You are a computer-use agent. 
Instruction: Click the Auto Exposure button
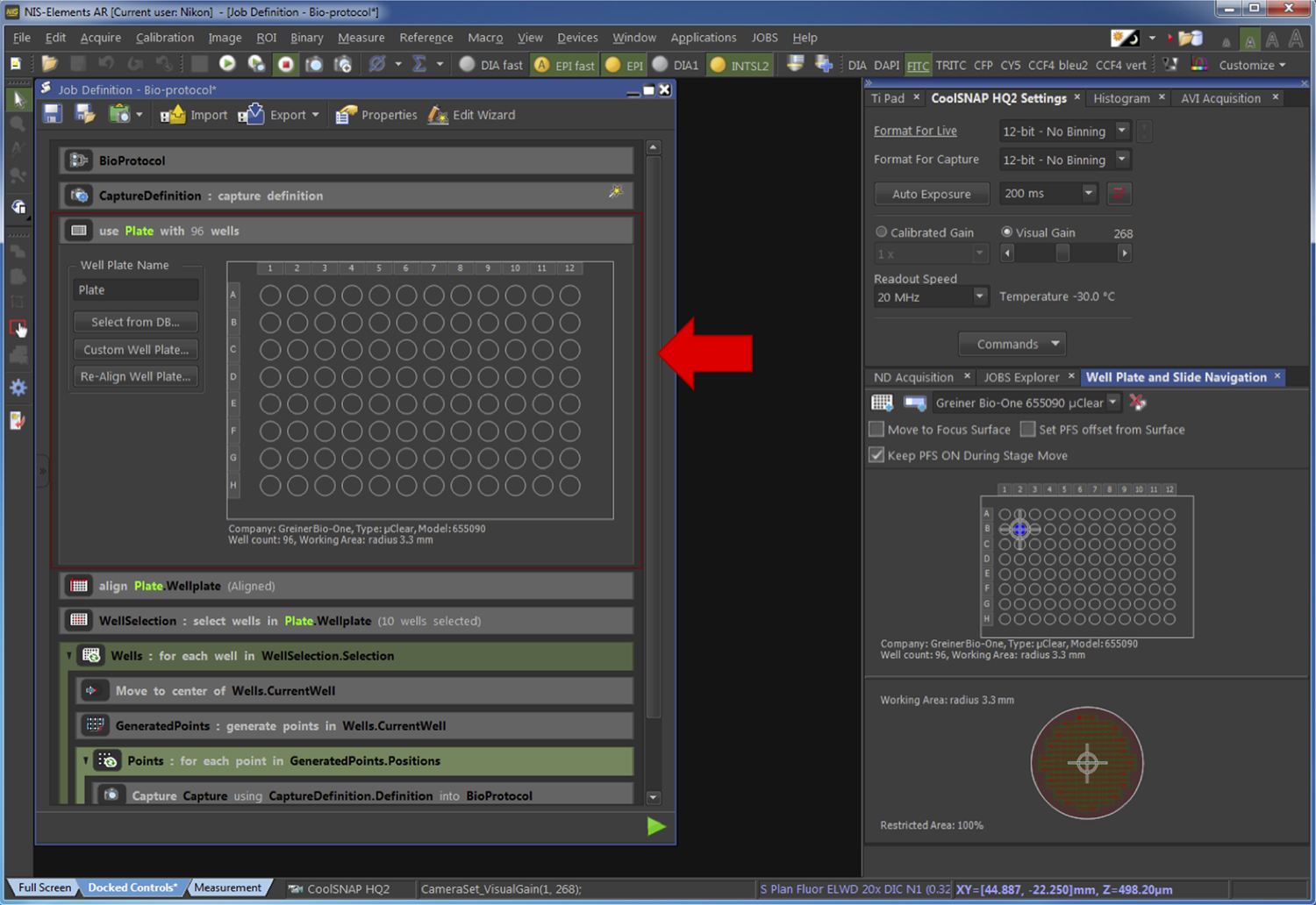click(932, 194)
